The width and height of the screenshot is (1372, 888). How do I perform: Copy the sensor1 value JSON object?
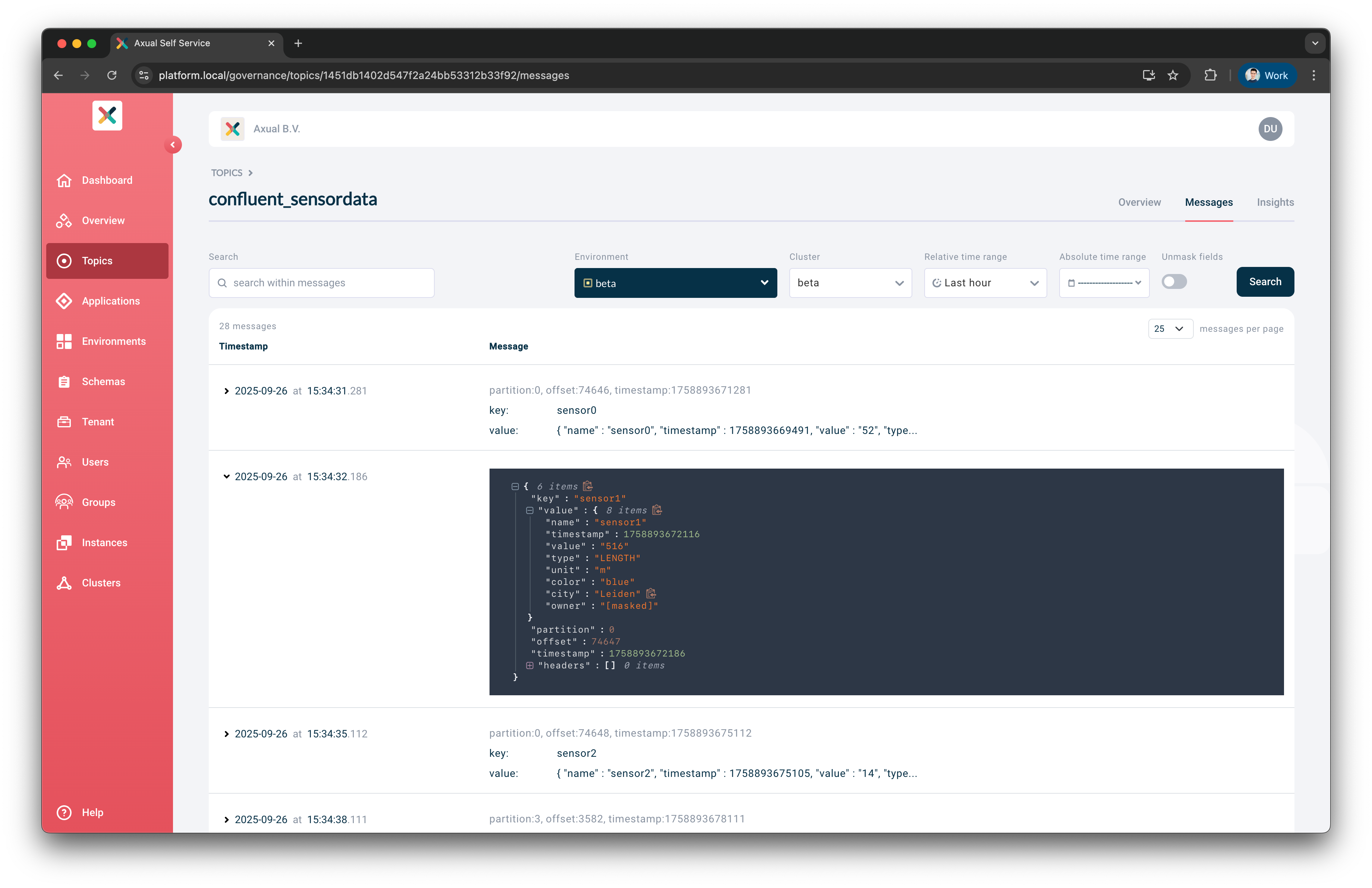pos(657,510)
